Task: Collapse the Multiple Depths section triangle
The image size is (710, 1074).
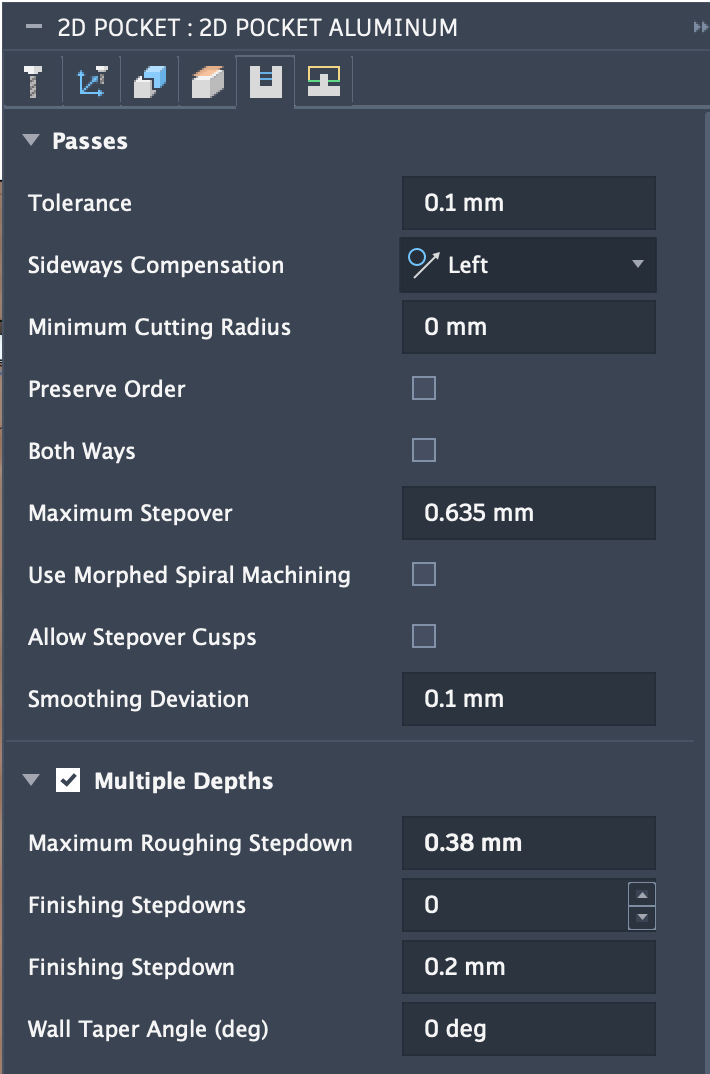Action: (x=31, y=781)
